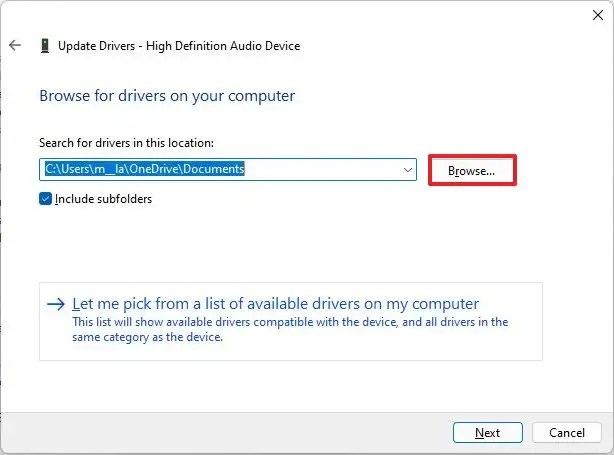Go back with the left arrow icon
614x455 pixels.
(x=15, y=45)
